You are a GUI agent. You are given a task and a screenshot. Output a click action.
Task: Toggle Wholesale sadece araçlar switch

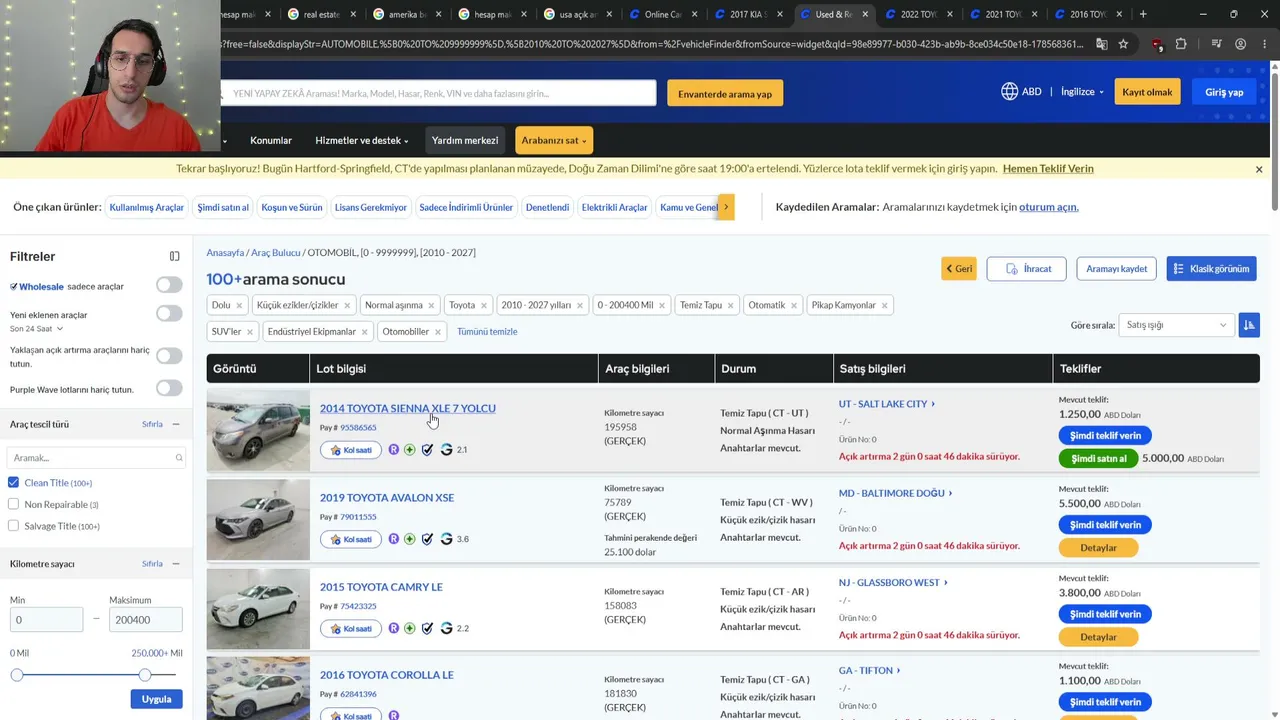click(x=169, y=285)
